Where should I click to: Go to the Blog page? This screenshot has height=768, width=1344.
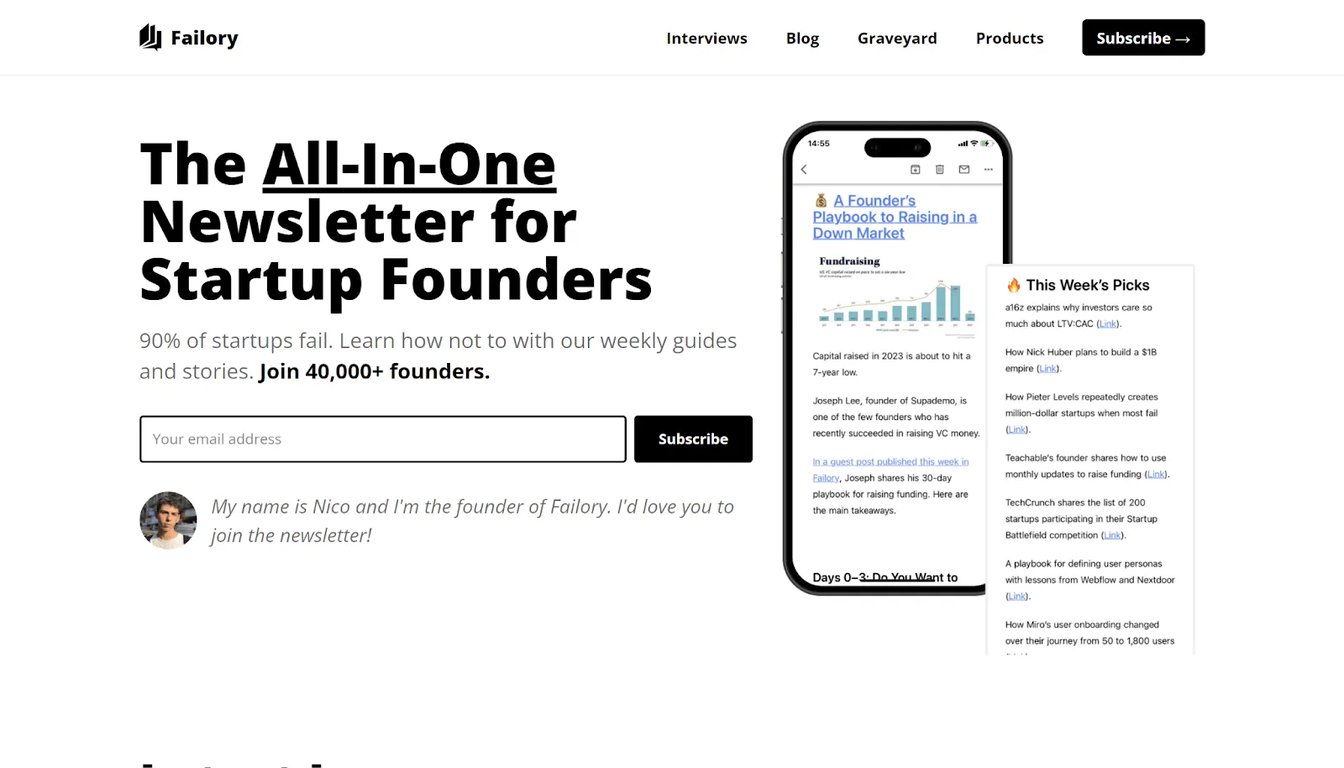(x=802, y=38)
